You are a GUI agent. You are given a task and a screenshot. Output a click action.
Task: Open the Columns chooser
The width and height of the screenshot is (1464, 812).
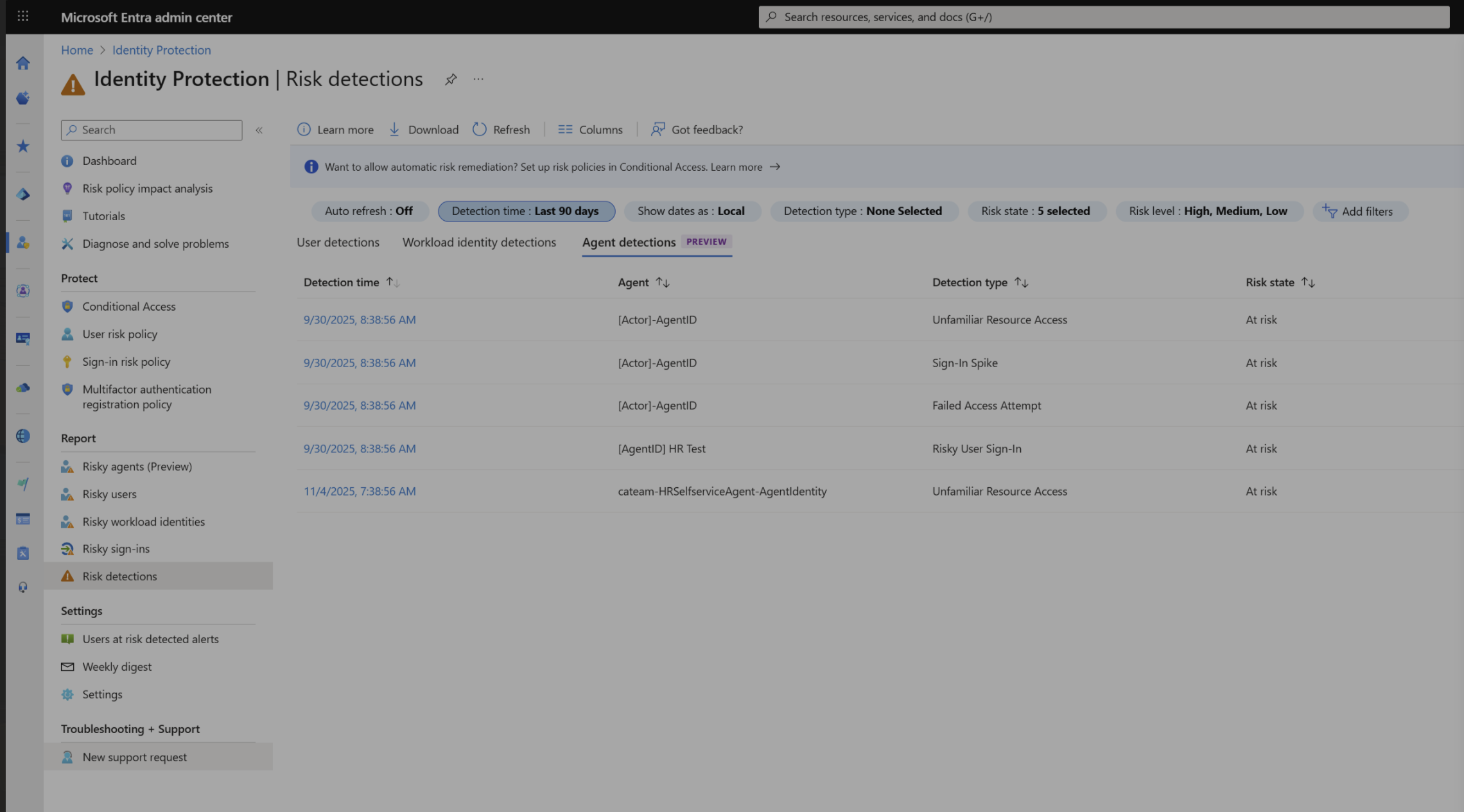[590, 130]
